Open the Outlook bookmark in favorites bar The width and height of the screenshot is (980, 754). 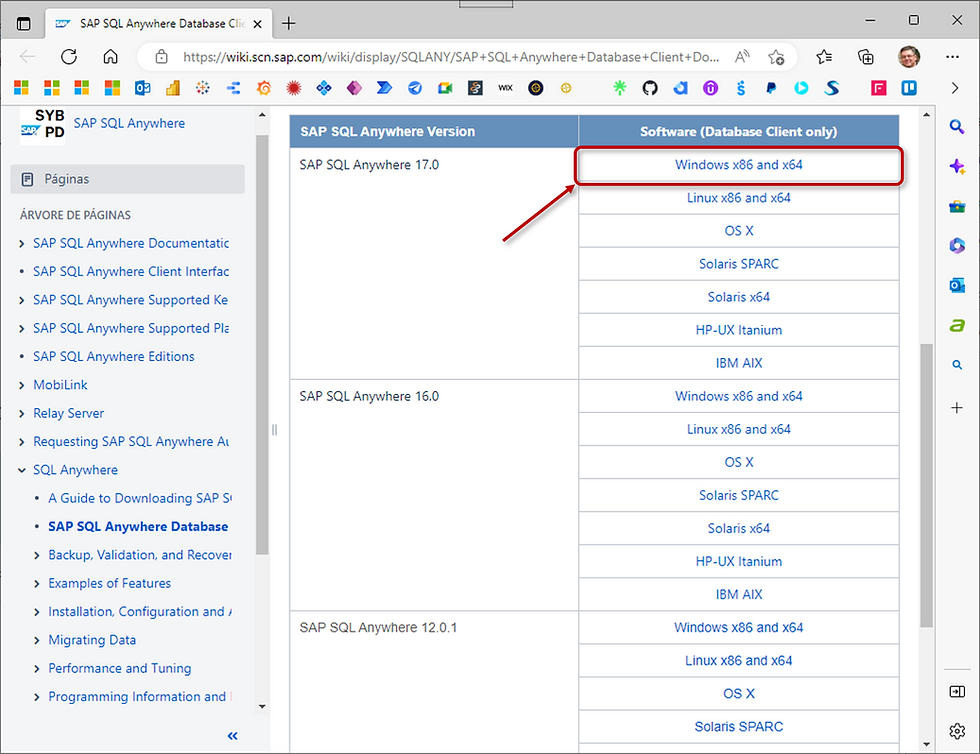tap(142, 88)
